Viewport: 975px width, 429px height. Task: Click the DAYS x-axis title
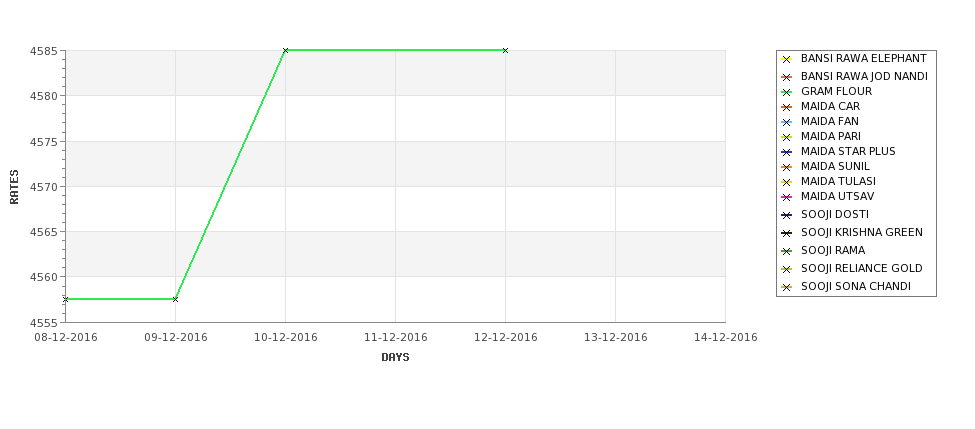395,357
